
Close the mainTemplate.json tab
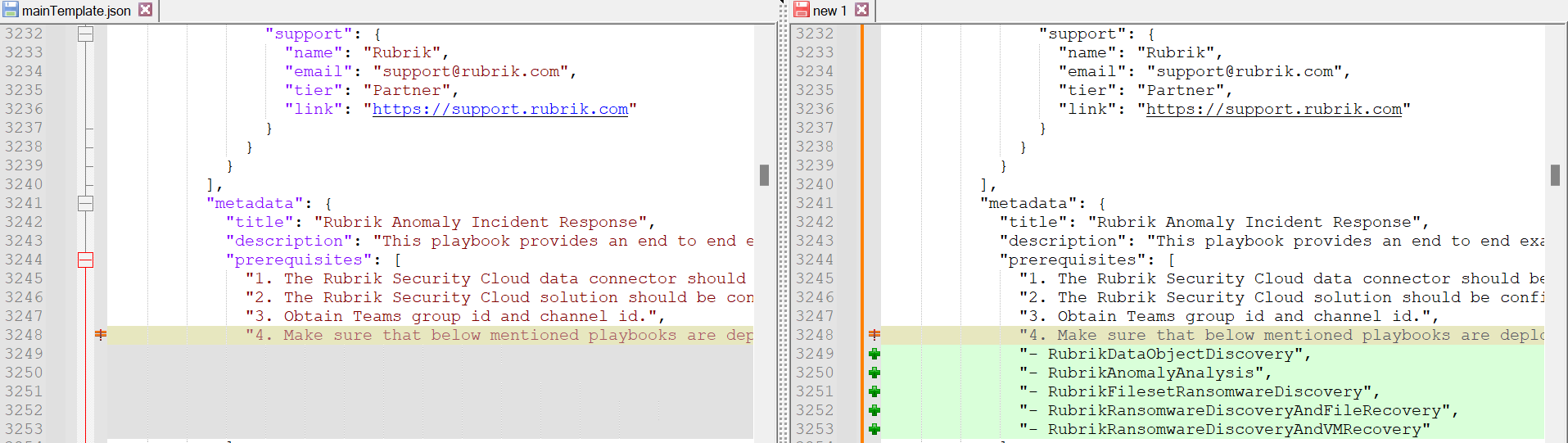click(145, 10)
